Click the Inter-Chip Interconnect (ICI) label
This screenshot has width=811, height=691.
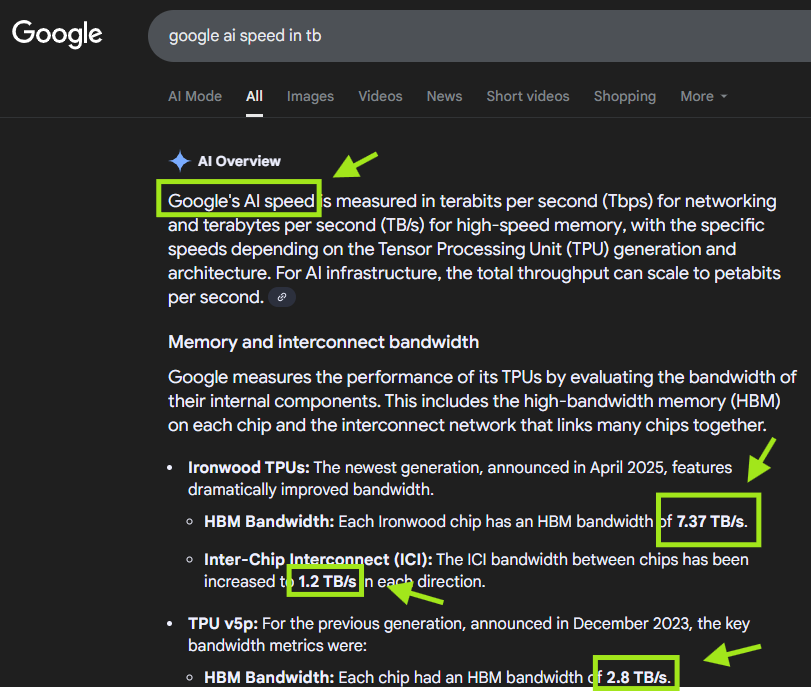pos(318,559)
